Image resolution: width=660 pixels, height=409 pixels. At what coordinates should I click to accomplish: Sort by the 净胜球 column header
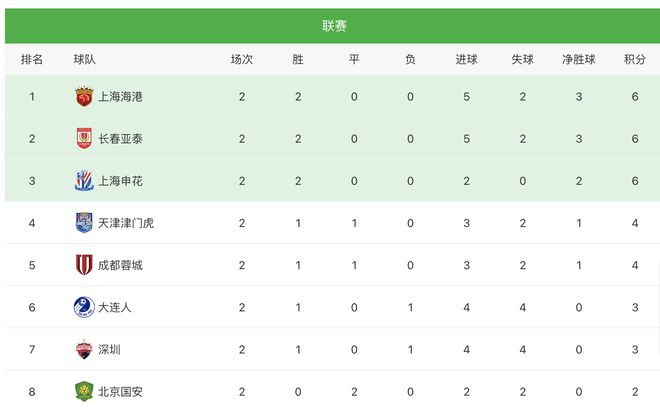(x=578, y=59)
